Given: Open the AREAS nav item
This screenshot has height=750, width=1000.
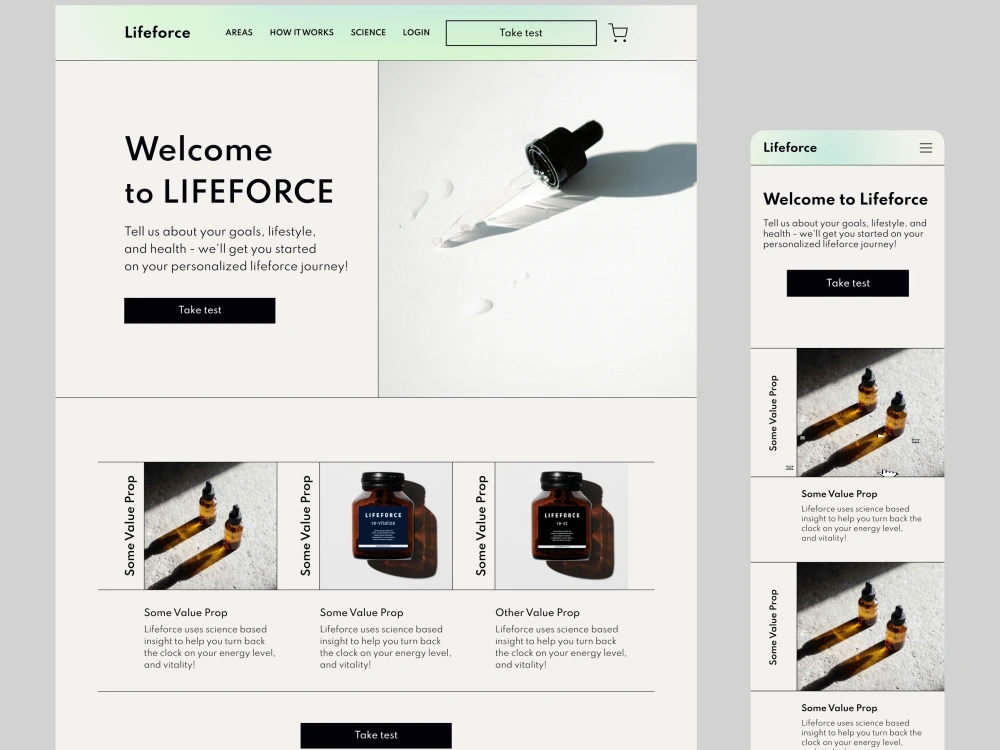Looking at the screenshot, I should click(239, 33).
